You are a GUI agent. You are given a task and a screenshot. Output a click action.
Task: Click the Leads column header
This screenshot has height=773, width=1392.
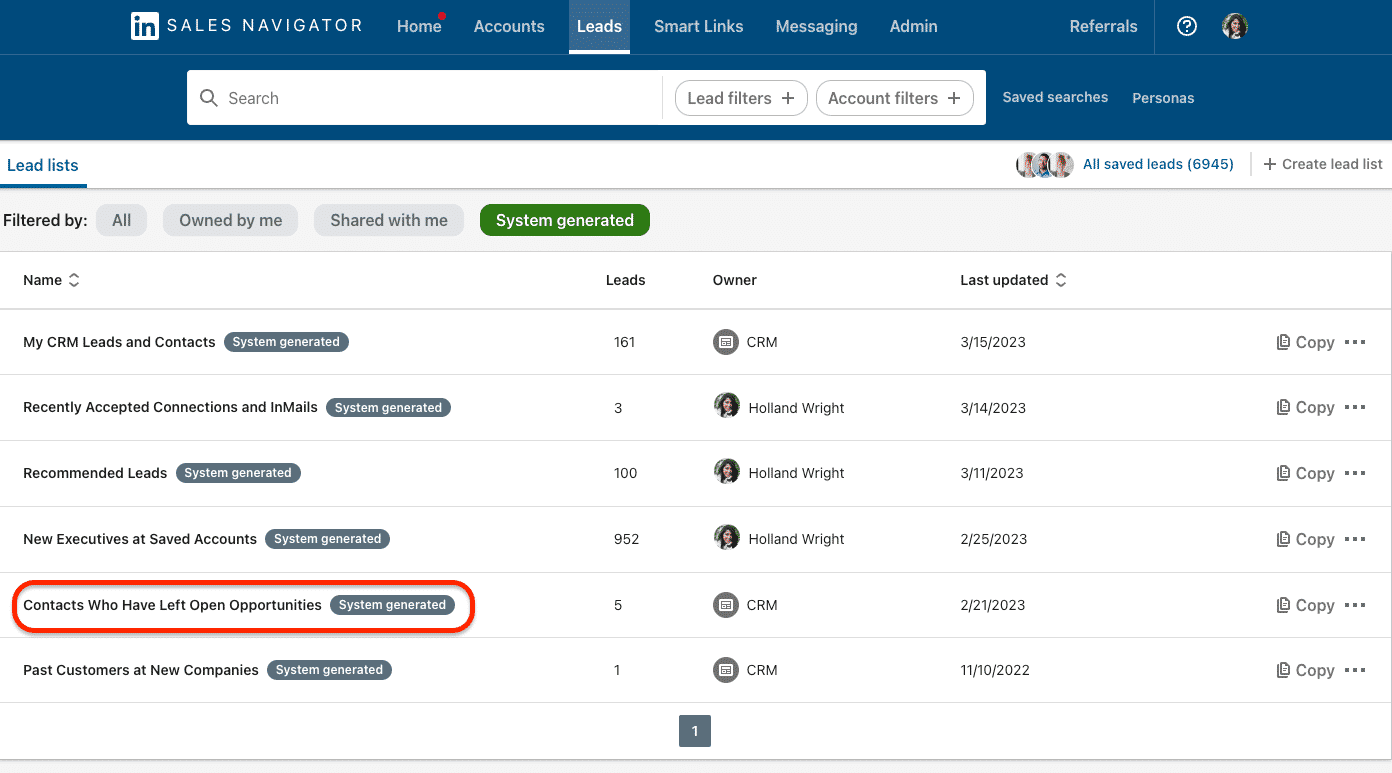point(626,280)
